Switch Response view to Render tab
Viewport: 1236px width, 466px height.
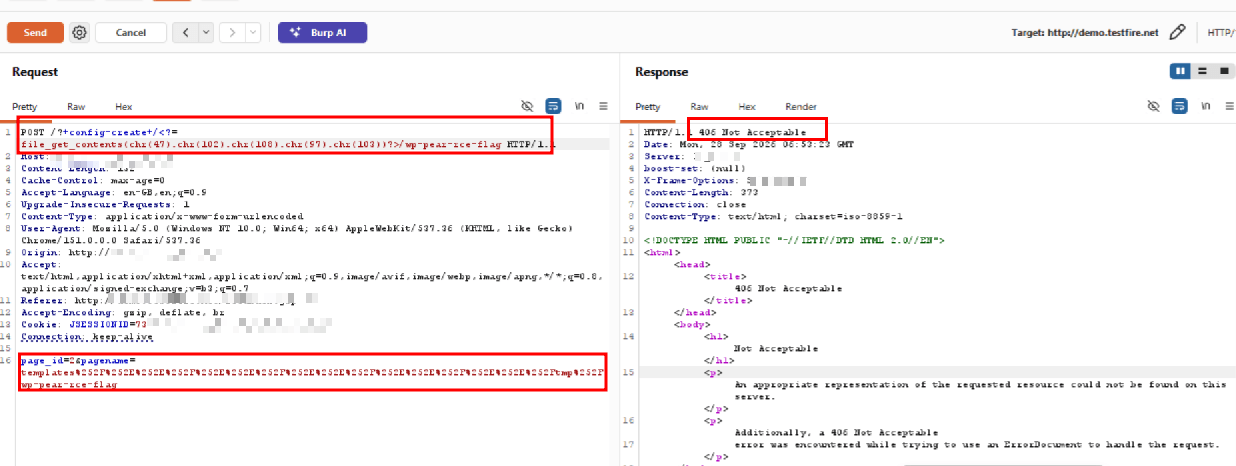tap(801, 106)
